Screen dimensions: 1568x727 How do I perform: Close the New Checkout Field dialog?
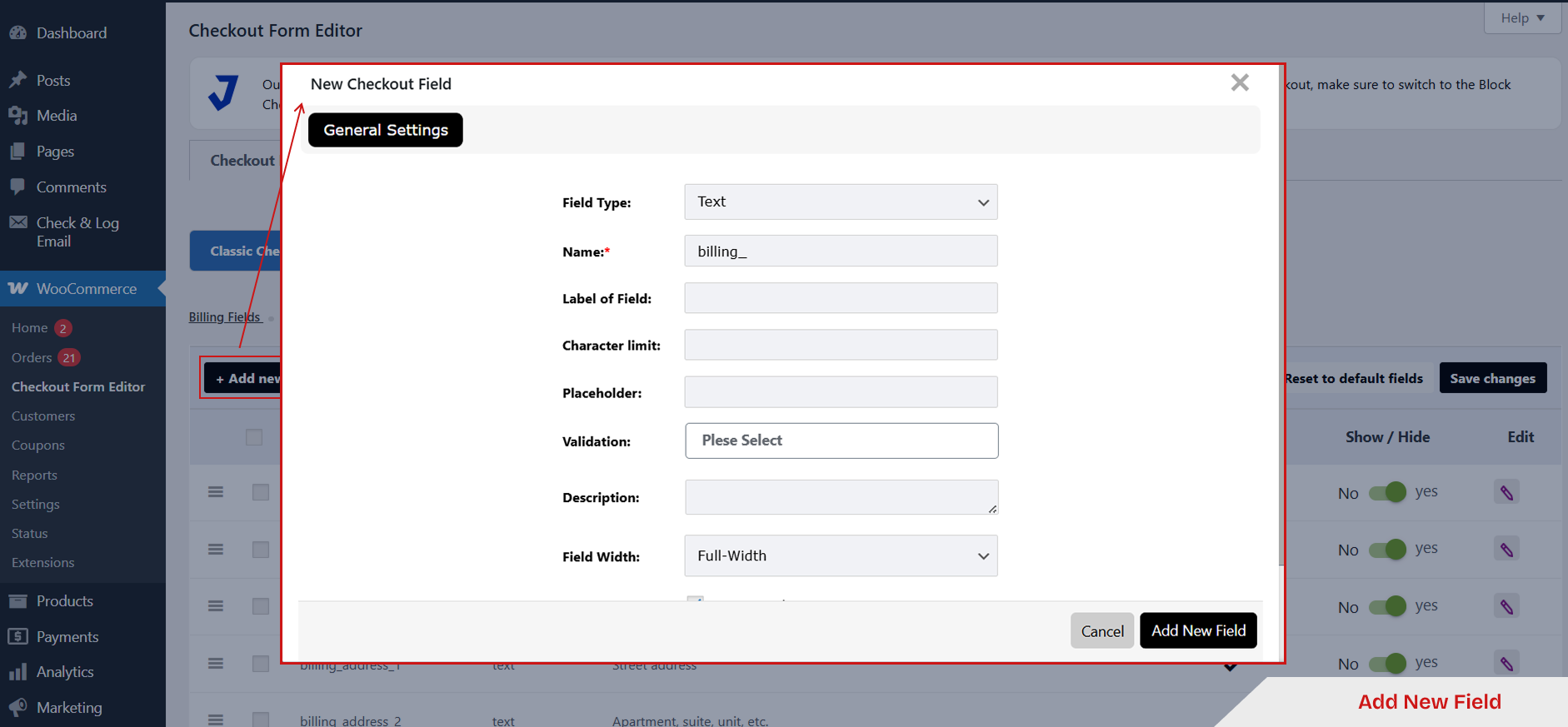(x=1240, y=82)
